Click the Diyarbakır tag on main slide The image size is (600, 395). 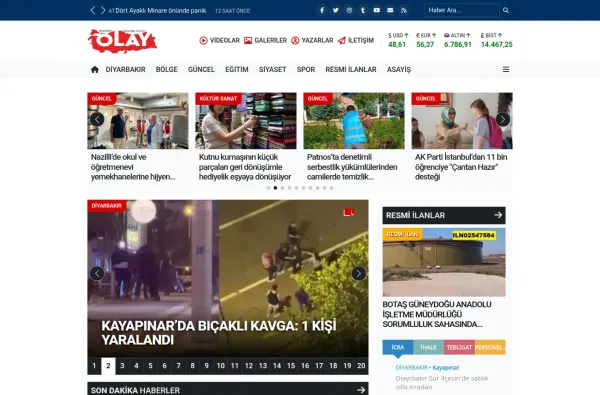pos(107,206)
